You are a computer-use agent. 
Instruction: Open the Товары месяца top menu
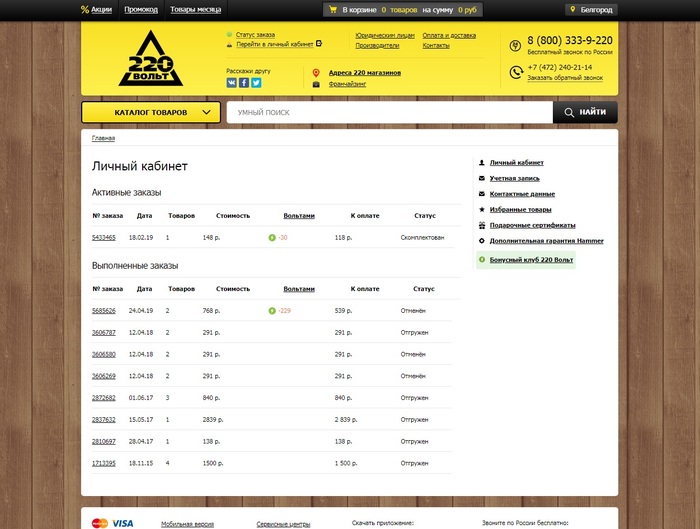point(195,10)
